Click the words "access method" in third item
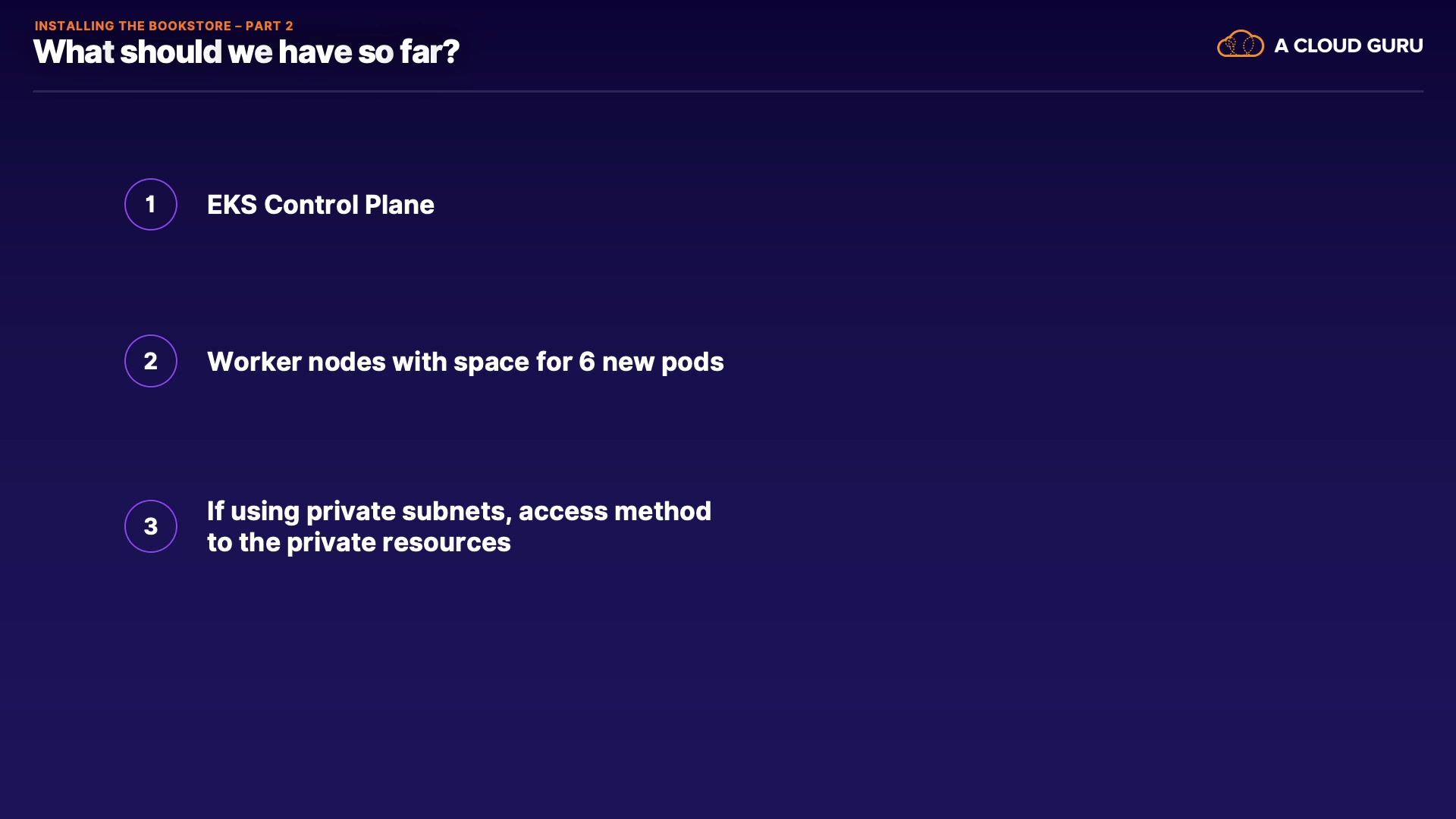Image resolution: width=1456 pixels, height=819 pixels. (614, 511)
